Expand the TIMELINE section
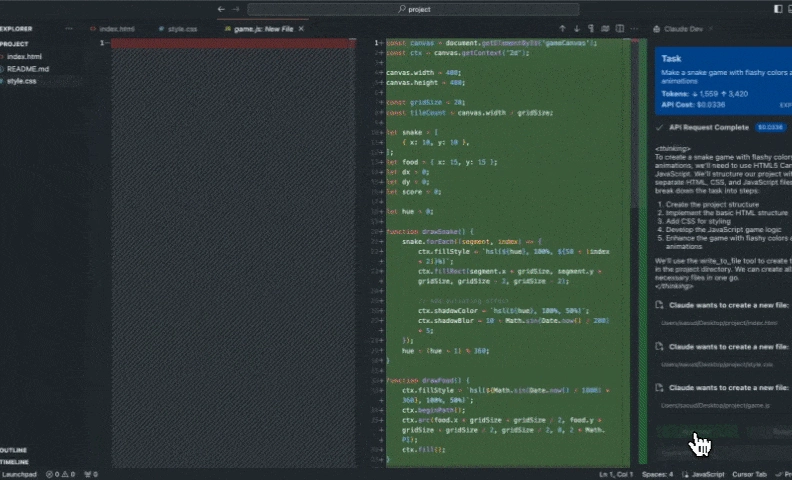Screen dimensions: 792x480 pos(15,462)
